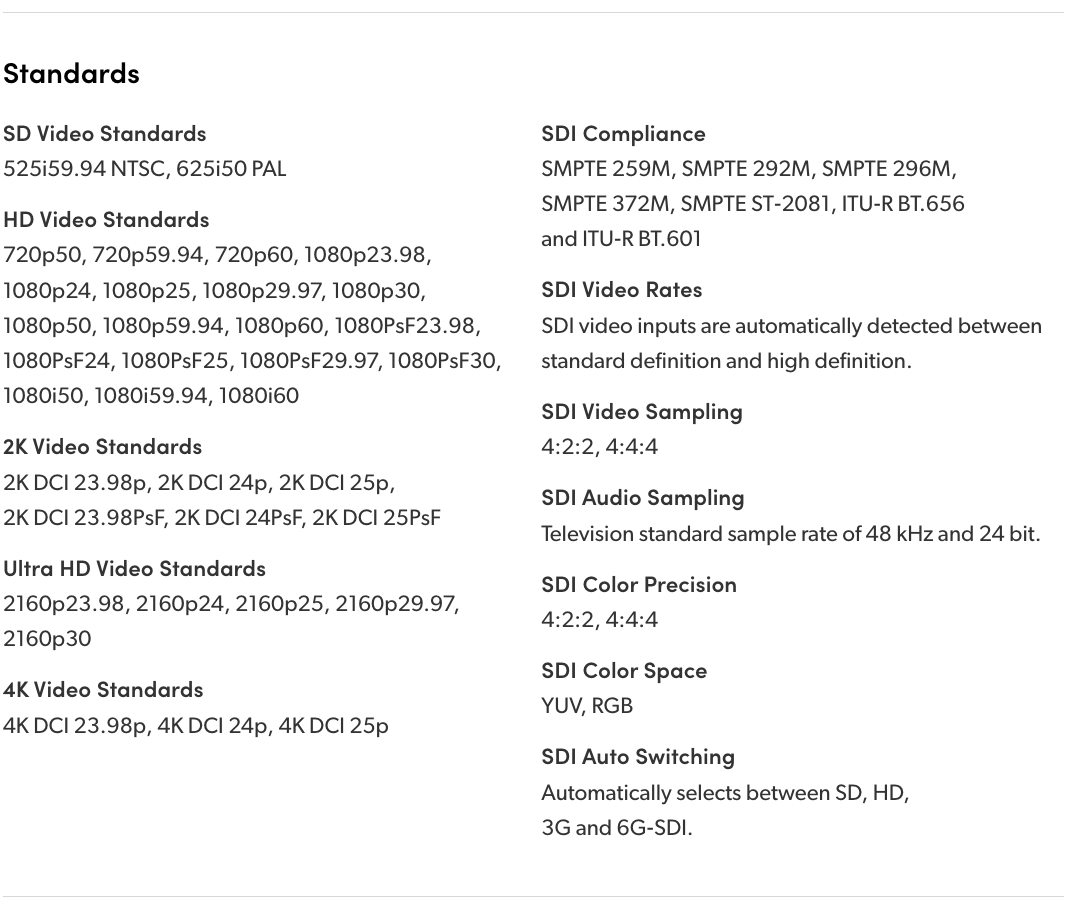Click the "3G and 6G-SDI." text line
Viewport: 1070px width, 910px height.
pyautogui.click(x=616, y=827)
